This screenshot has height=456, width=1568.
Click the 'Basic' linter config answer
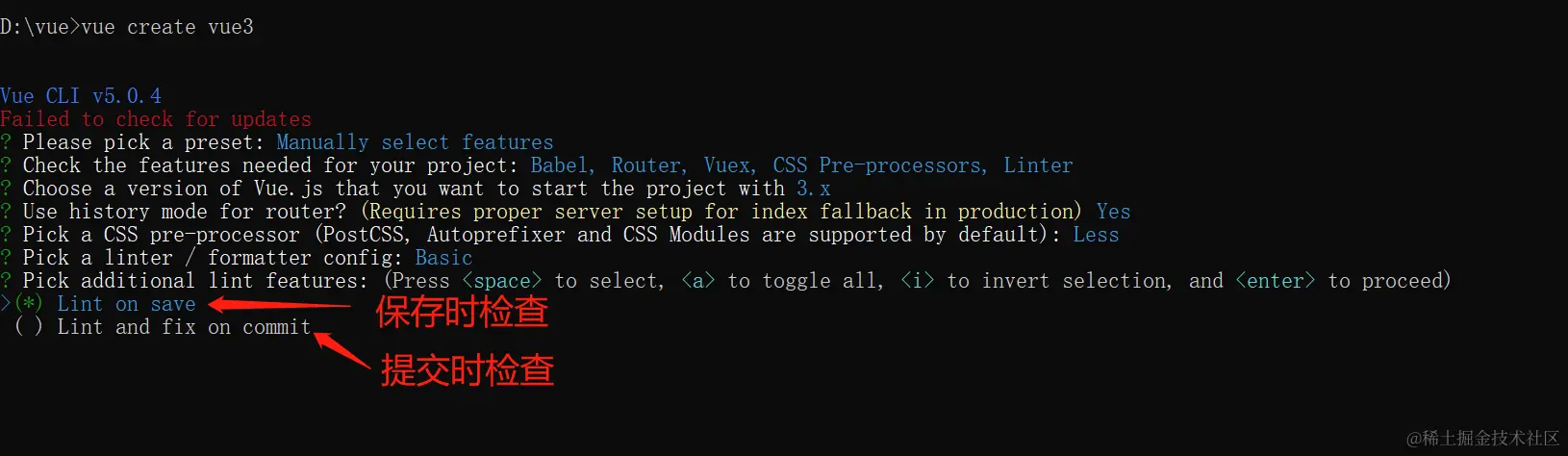(443, 258)
